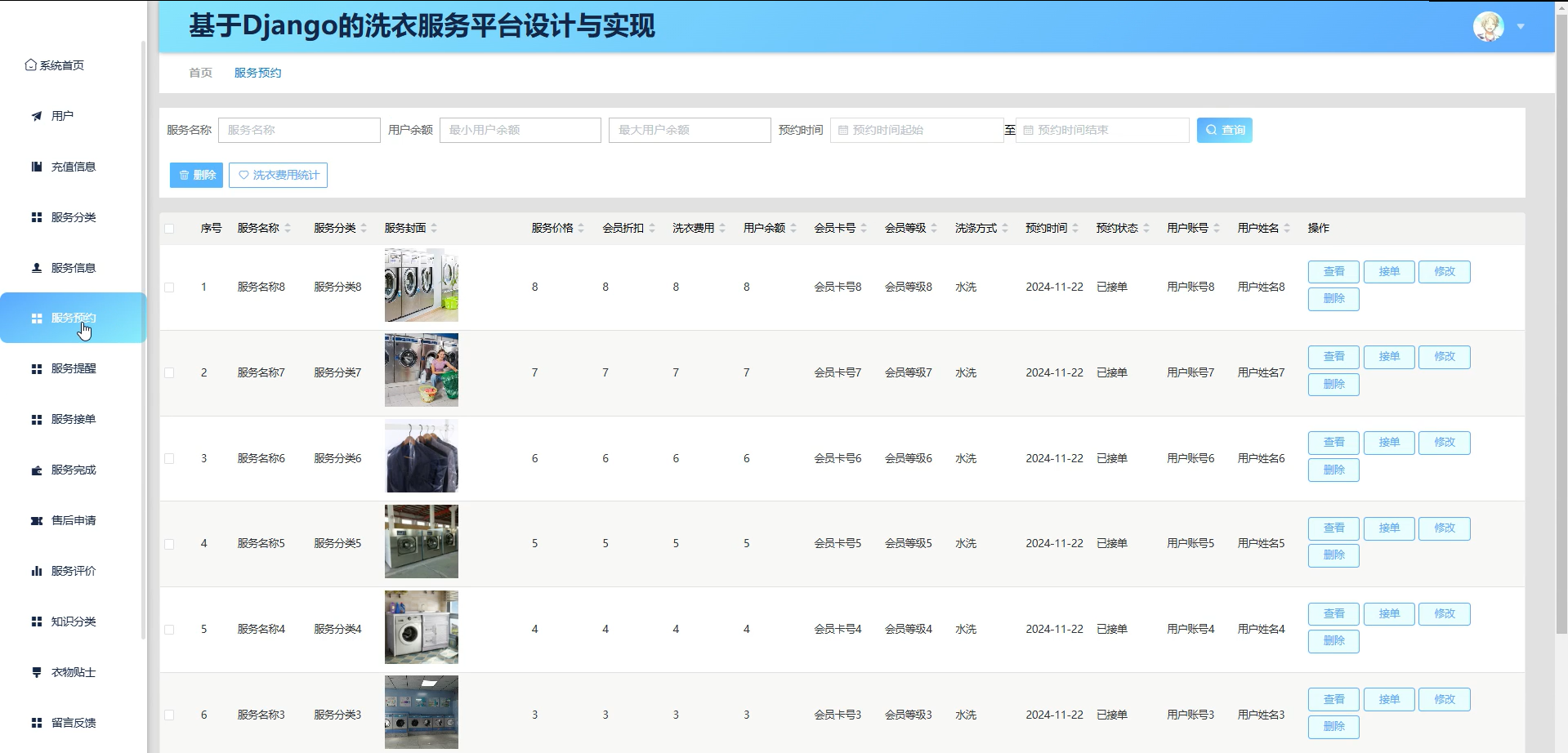Focus the 最小用户余额 input

pos(520,131)
